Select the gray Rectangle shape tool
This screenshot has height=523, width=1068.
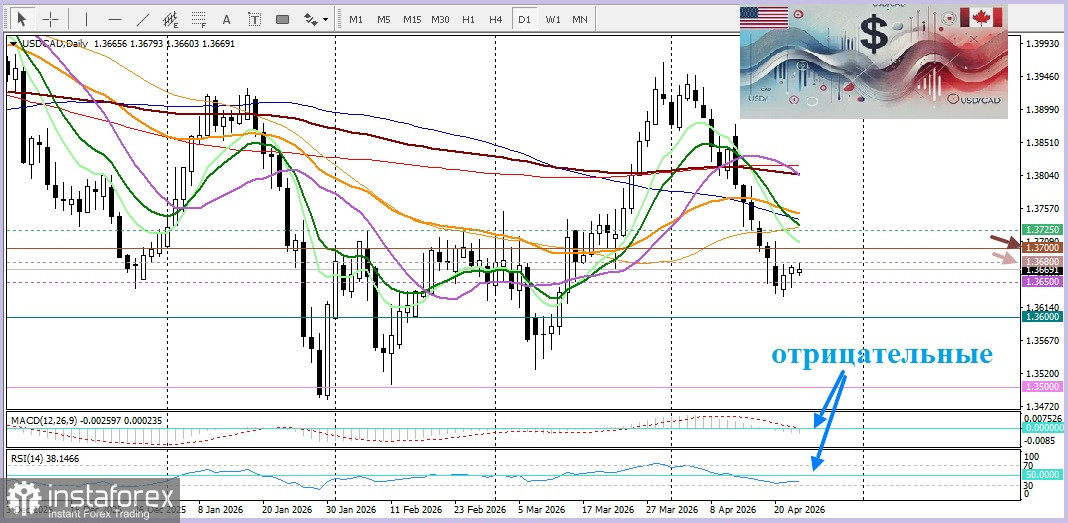[x=283, y=19]
